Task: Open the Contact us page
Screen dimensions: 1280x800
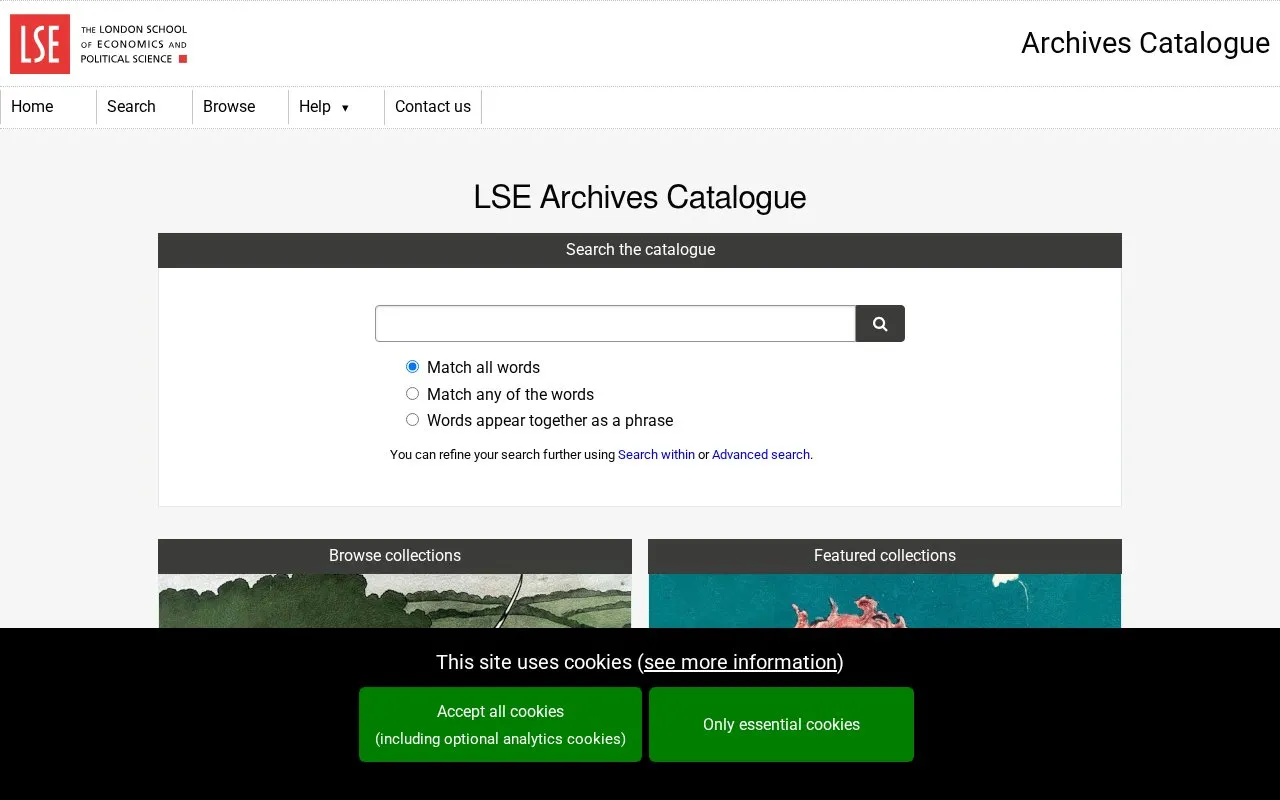Action: 433,107
